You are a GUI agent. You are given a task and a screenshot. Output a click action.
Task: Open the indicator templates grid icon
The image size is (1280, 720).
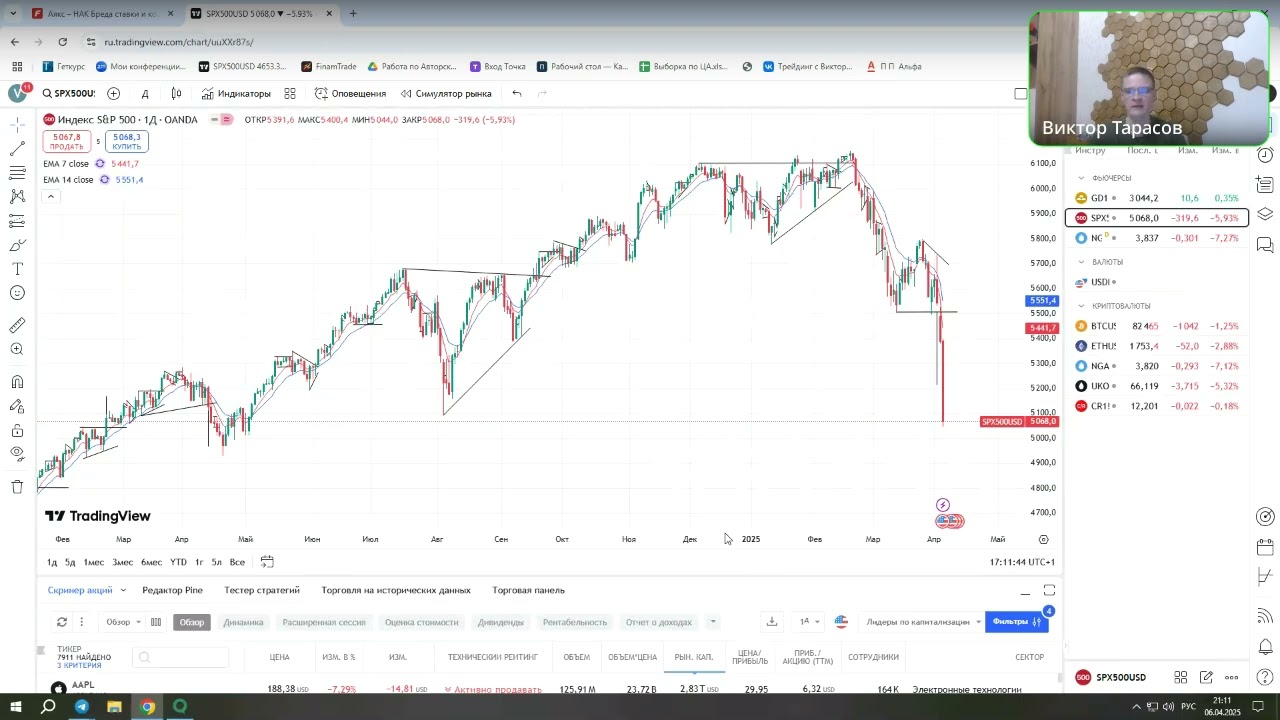[290, 93]
